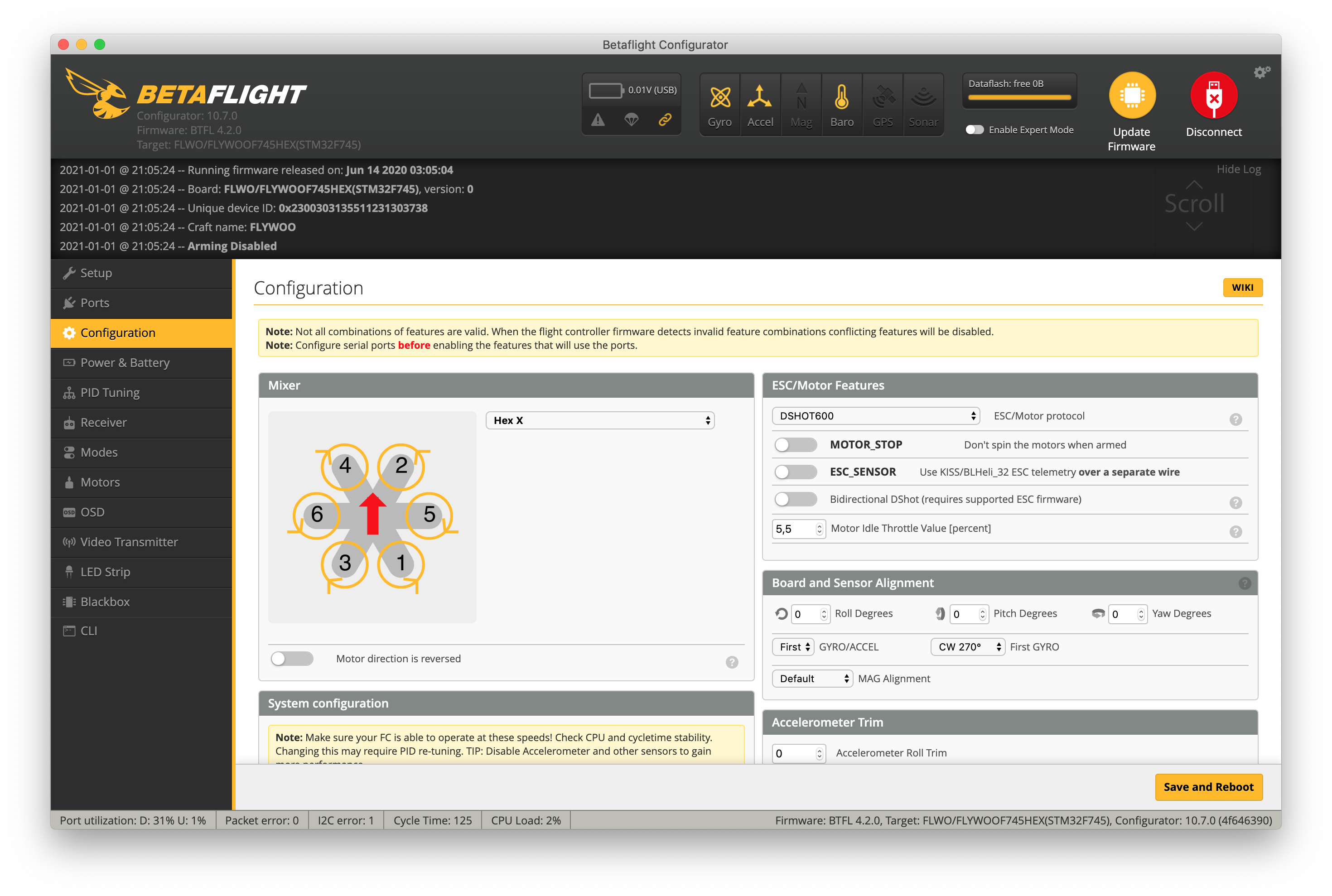Click the log scroll-down chevron
The width and height of the screenshot is (1332, 896).
pos(1194,227)
